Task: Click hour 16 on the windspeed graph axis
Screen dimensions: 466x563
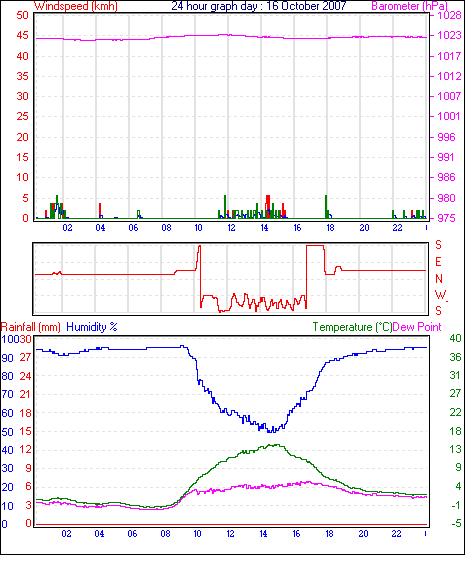Action: [297, 228]
